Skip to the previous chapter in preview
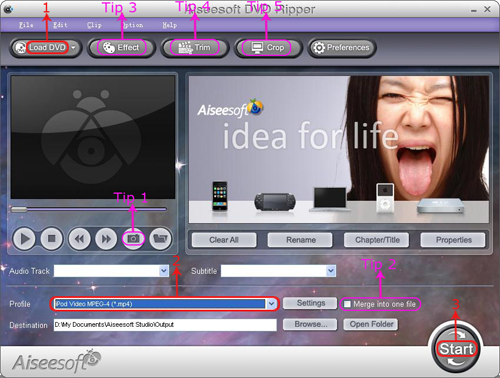The image size is (500, 378). tap(79, 239)
